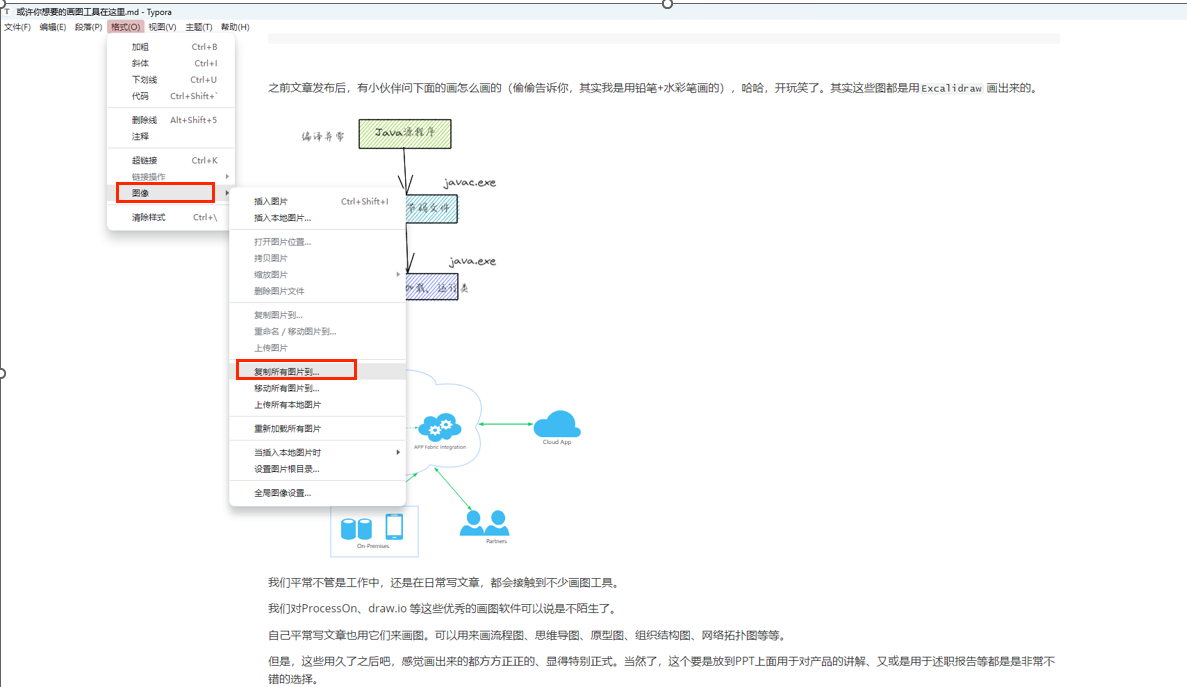Open the 文件(F) menu
The width and height of the screenshot is (1187, 687).
(x=17, y=27)
